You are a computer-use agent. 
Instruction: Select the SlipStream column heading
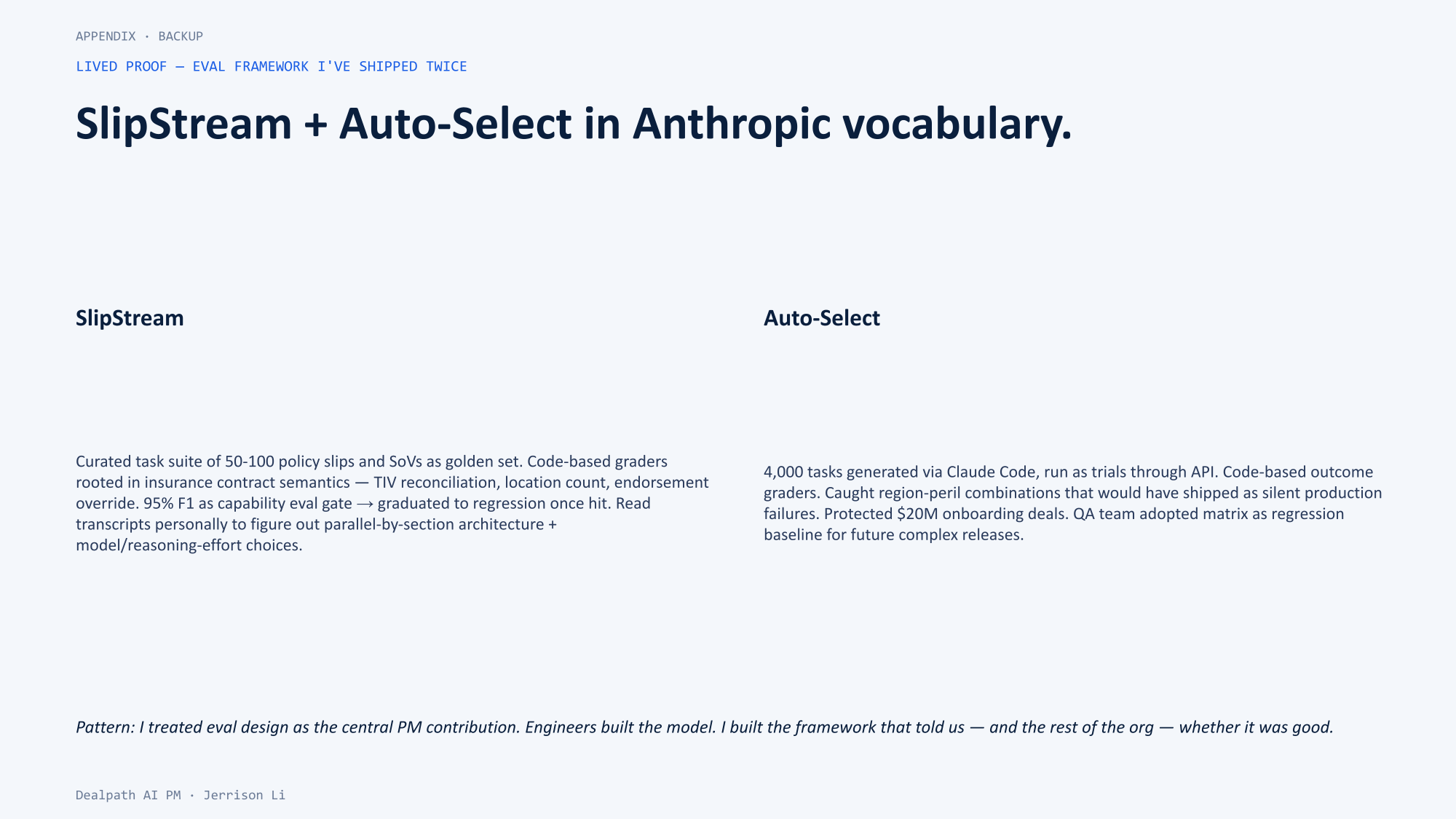coord(130,318)
